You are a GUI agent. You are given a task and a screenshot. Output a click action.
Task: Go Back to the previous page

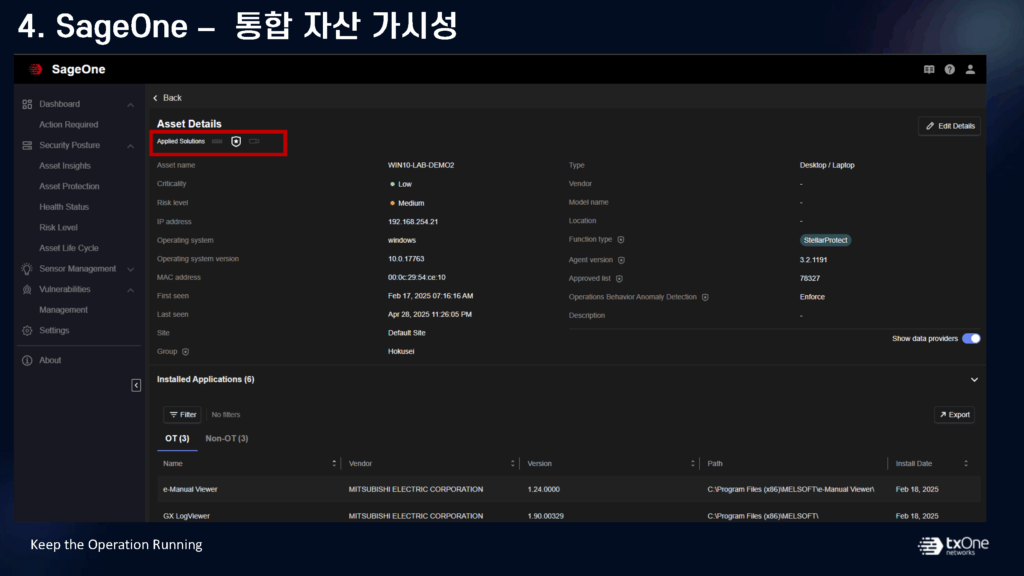(x=167, y=98)
